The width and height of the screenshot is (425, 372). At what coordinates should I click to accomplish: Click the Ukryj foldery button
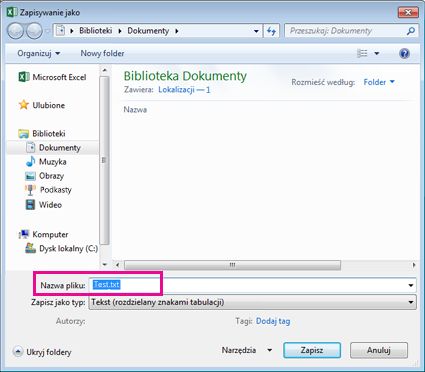coord(42,352)
